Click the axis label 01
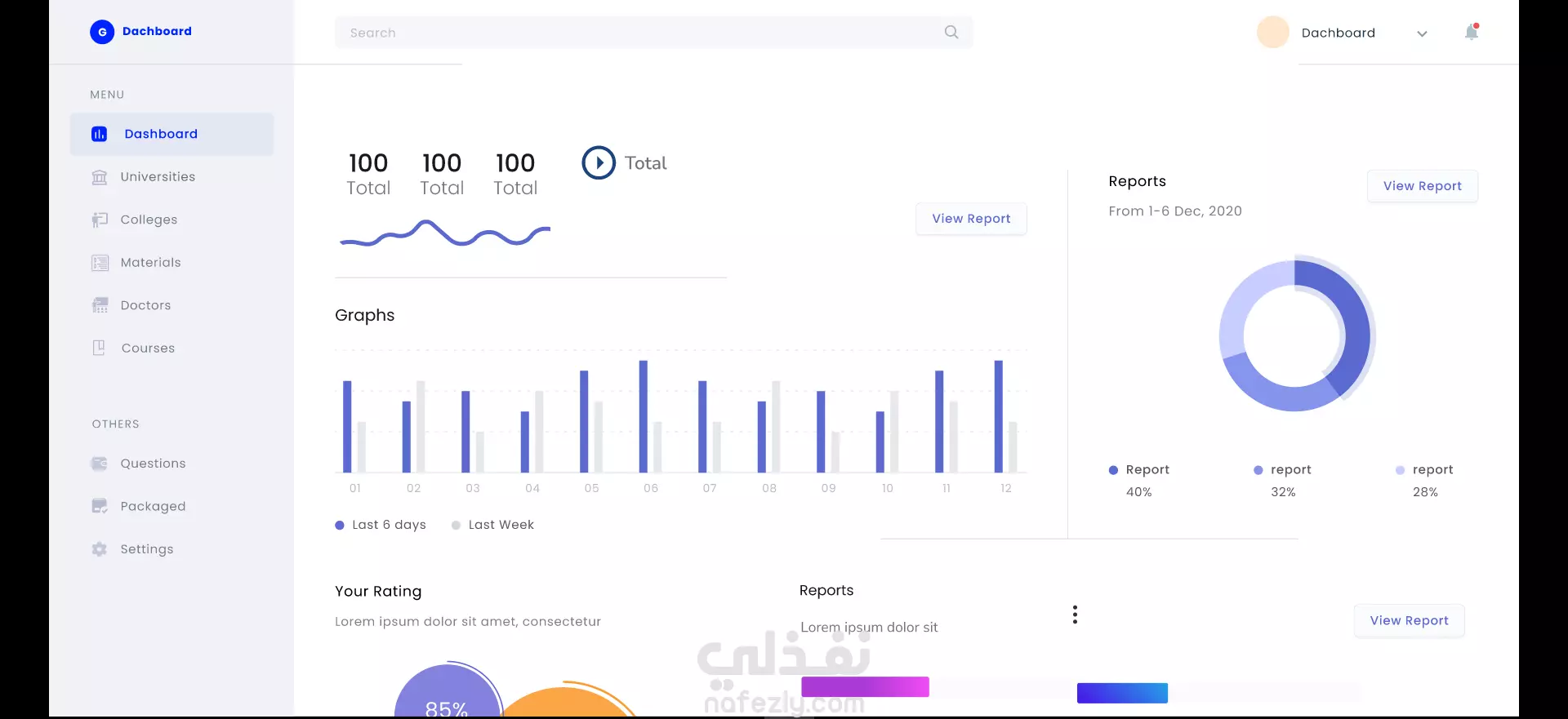This screenshot has width=1568, height=719. pos(355,488)
